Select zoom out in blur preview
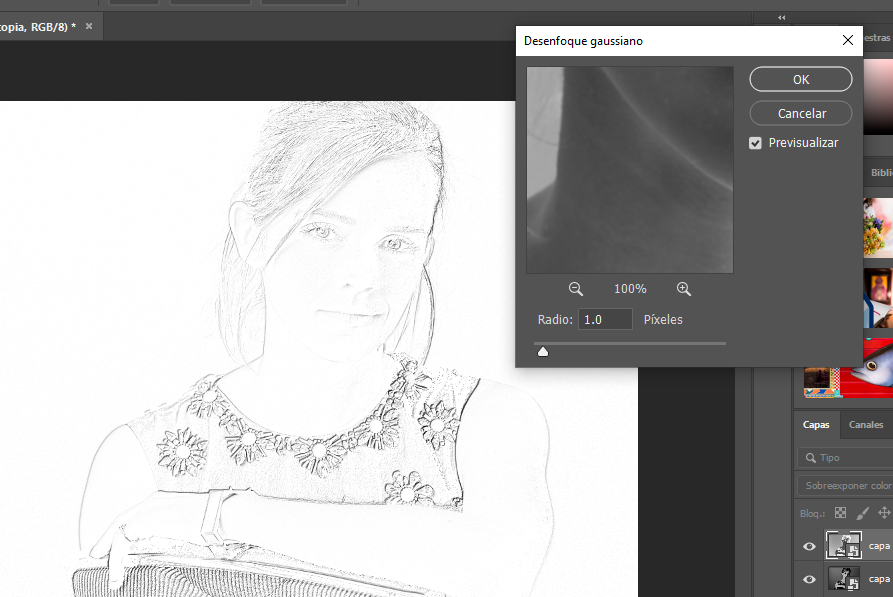 tap(575, 288)
